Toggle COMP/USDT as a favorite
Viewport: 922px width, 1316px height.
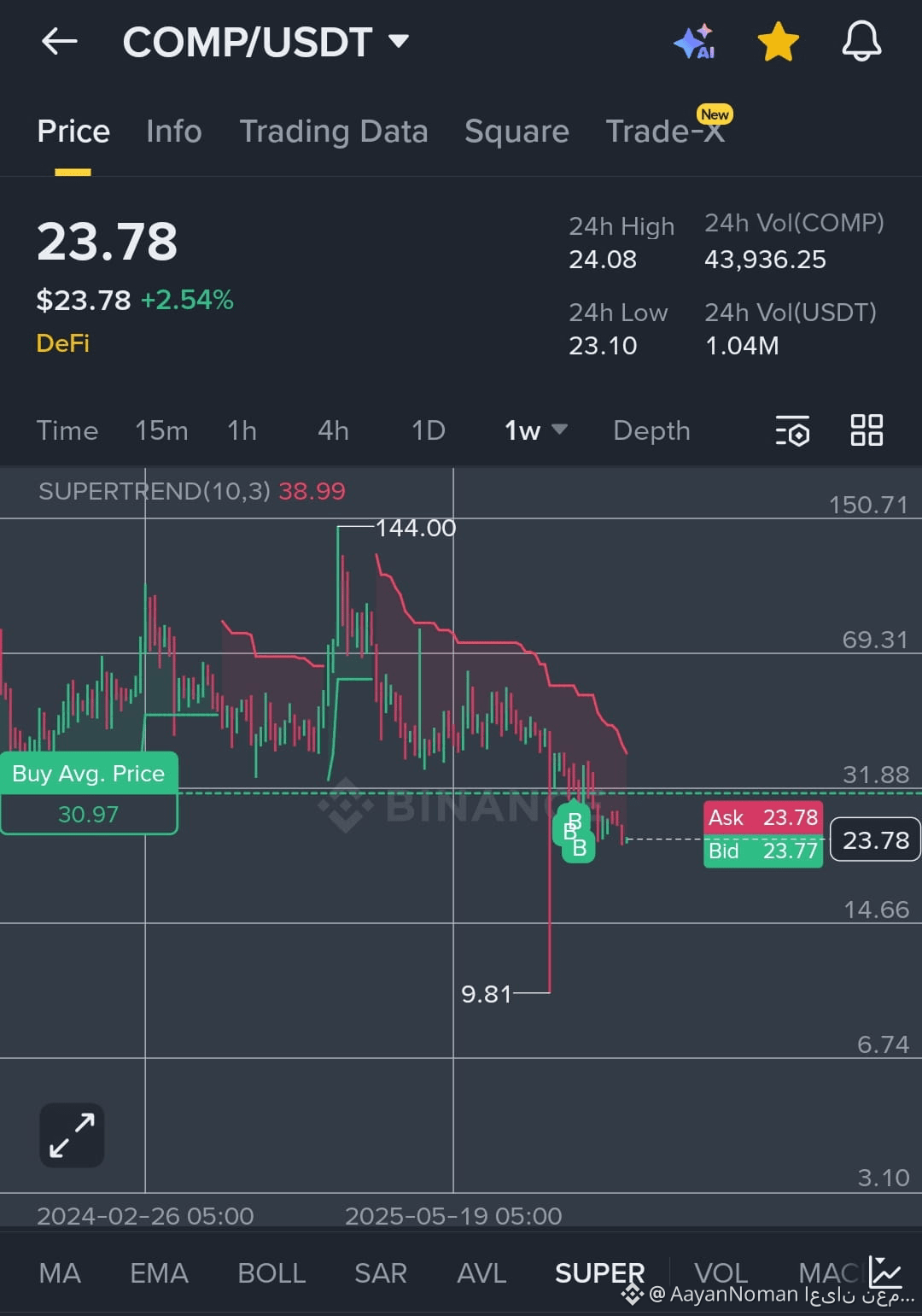click(779, 41)
